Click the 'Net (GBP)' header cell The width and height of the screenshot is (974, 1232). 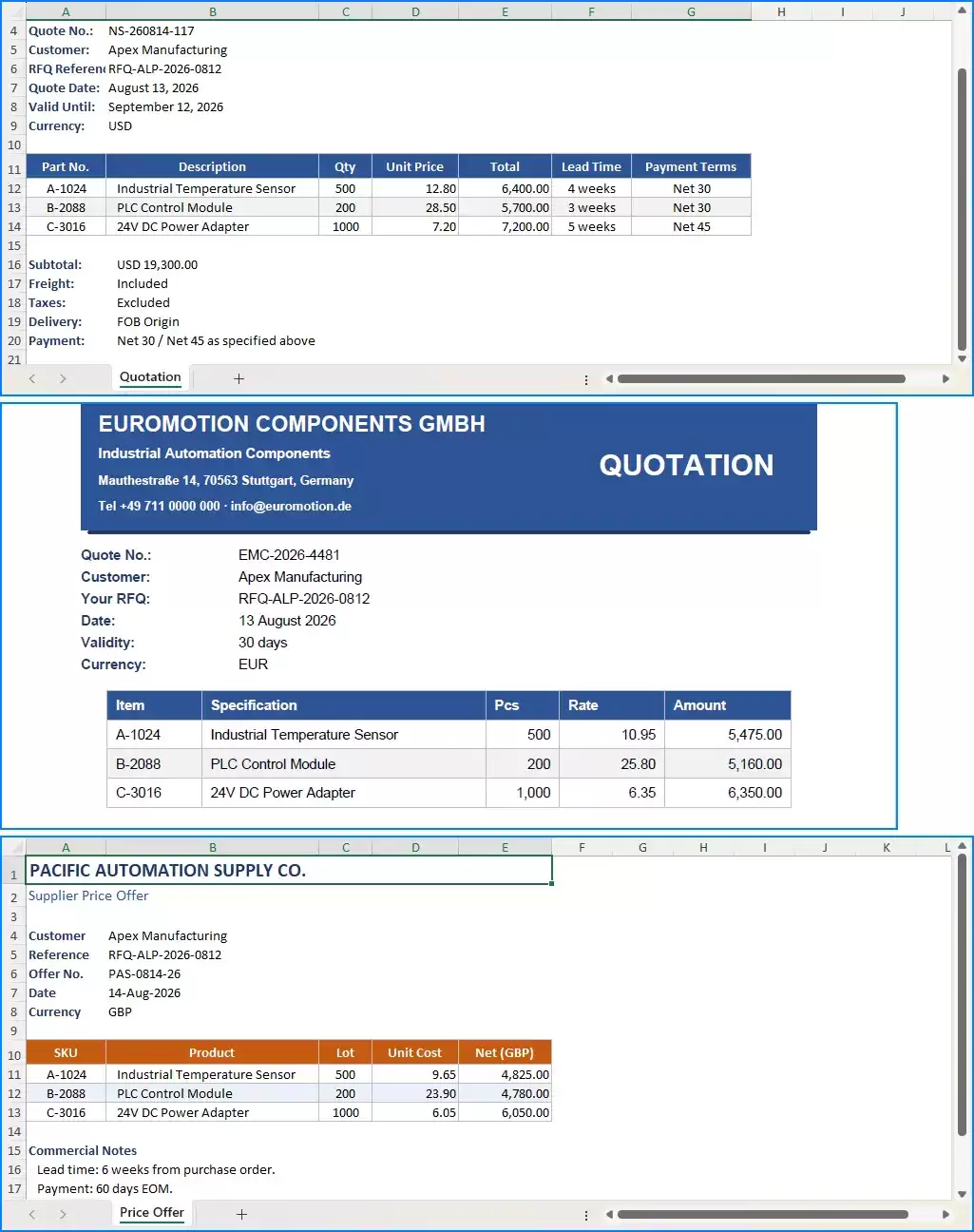point(505,1052)
